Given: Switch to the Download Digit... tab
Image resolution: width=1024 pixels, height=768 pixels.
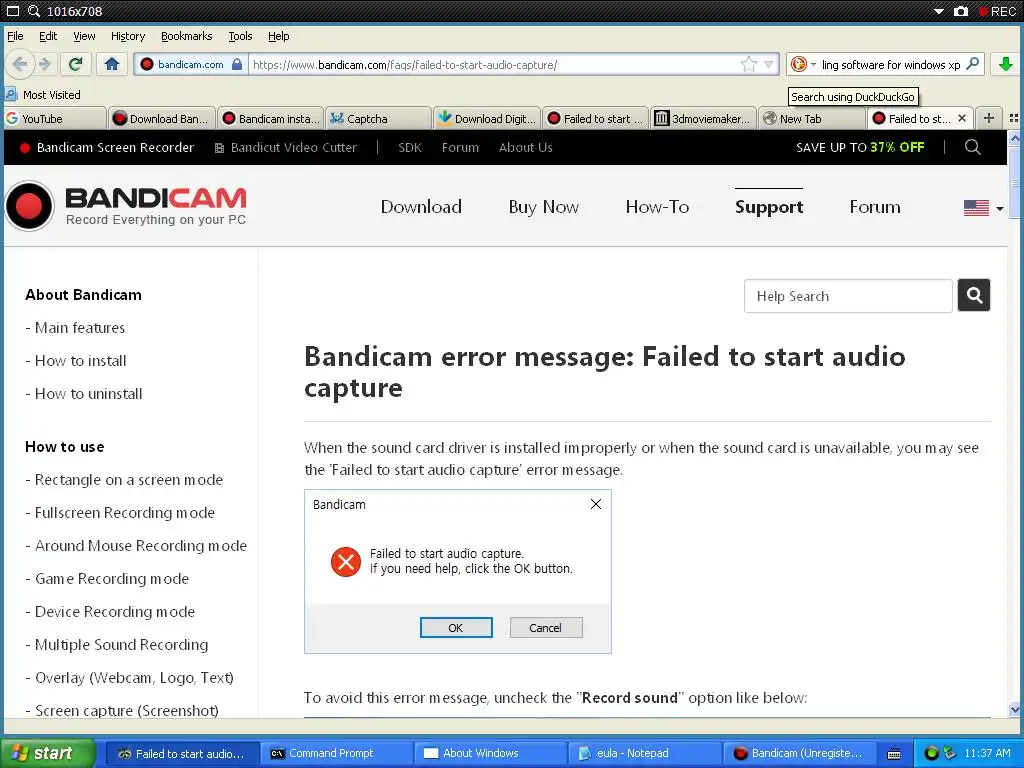Looking at the screenshot, I should 487,118.
